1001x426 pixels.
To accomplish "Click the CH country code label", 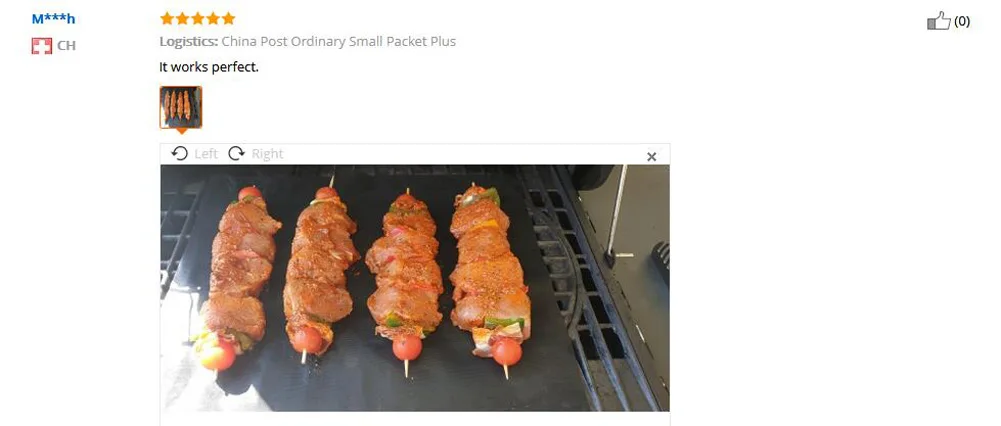I will pyautogui.click(x=66, y=45).
